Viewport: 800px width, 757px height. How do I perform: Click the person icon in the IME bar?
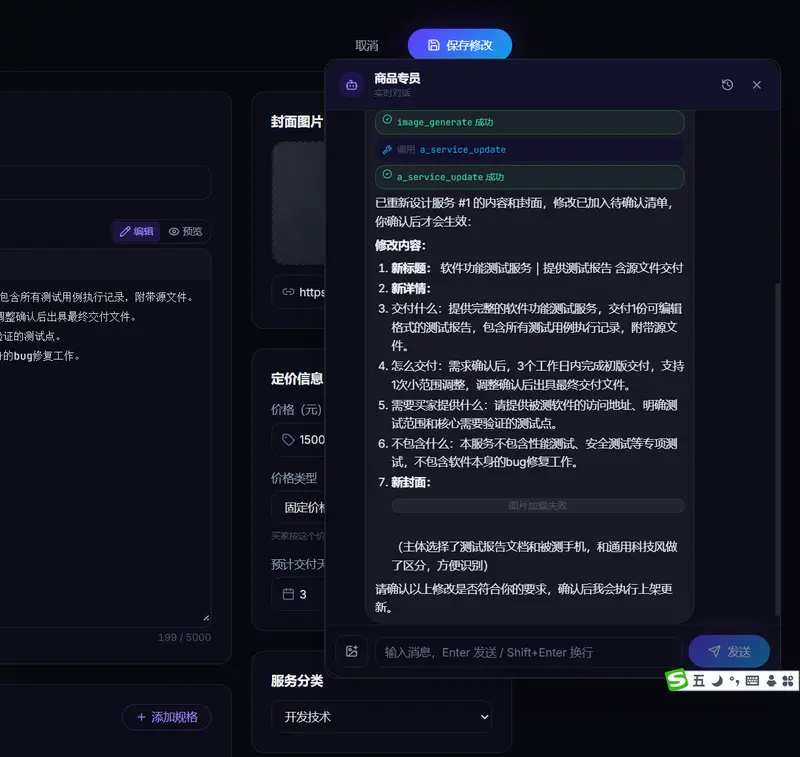point(771,680)
